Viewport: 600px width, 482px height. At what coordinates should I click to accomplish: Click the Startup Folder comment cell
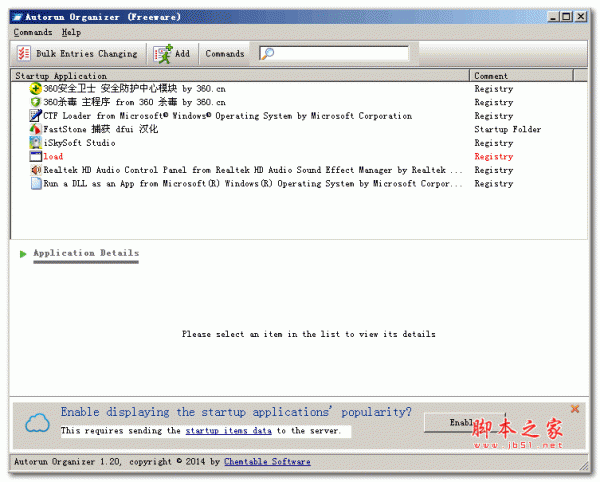tap(508, 129)
